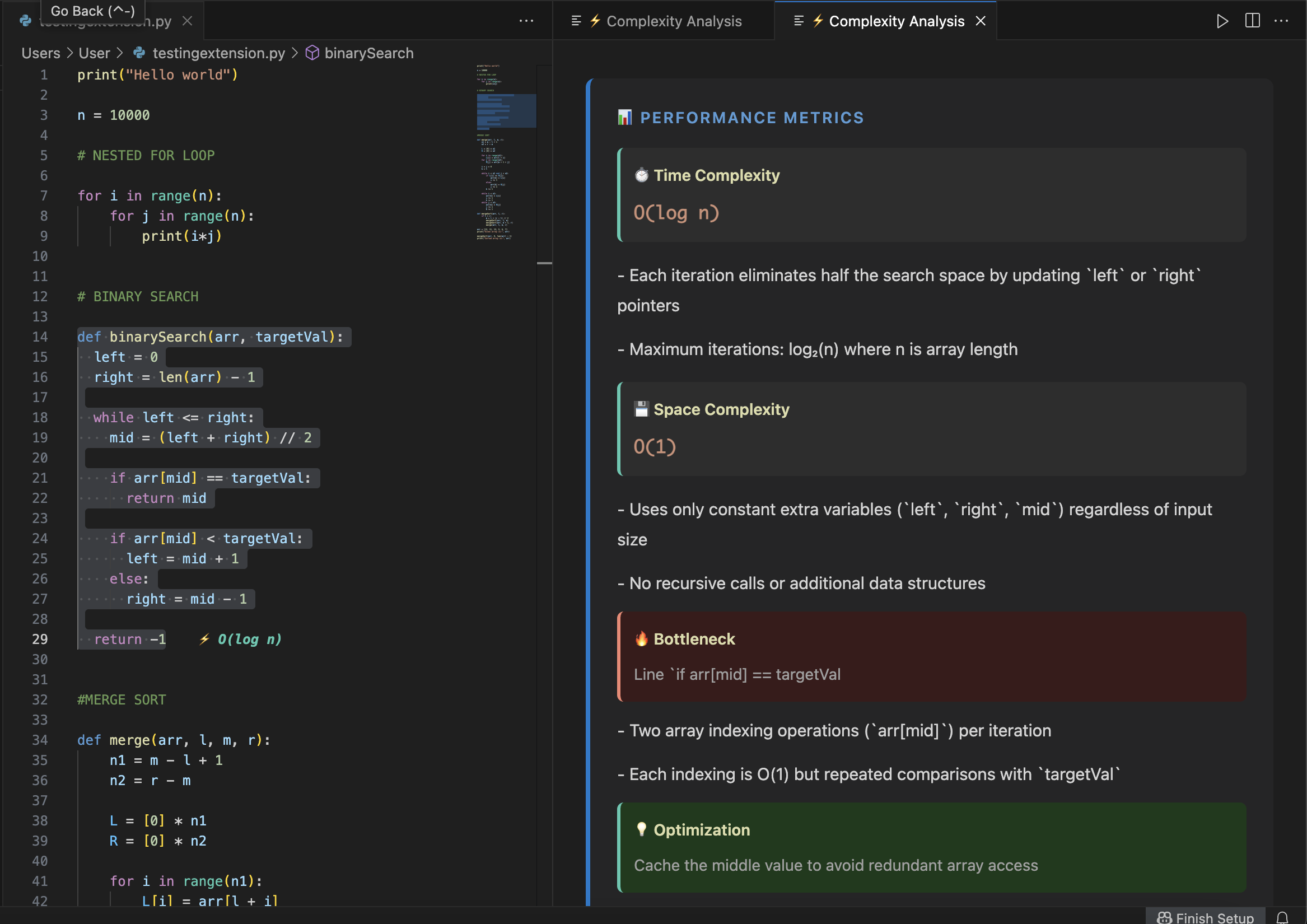Close the active Complexity Analysis tab
The width and height of the screenshot is (1307, 924).
click(x=980, y=21)
